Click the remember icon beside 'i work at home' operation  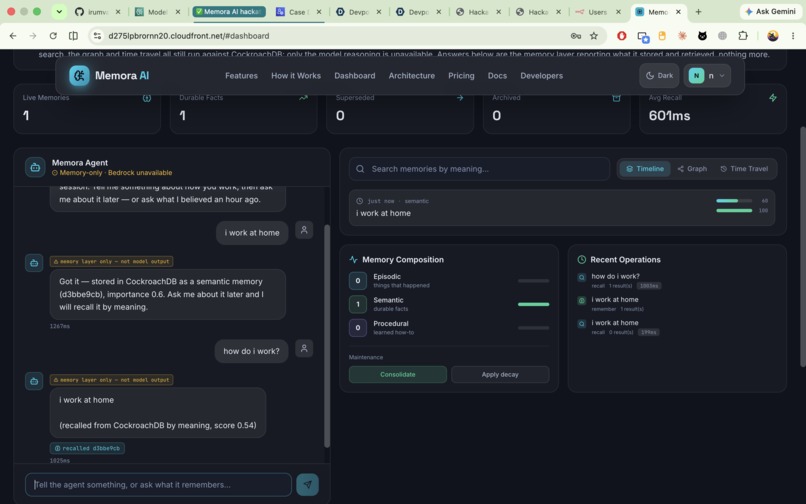click(581, 300)
